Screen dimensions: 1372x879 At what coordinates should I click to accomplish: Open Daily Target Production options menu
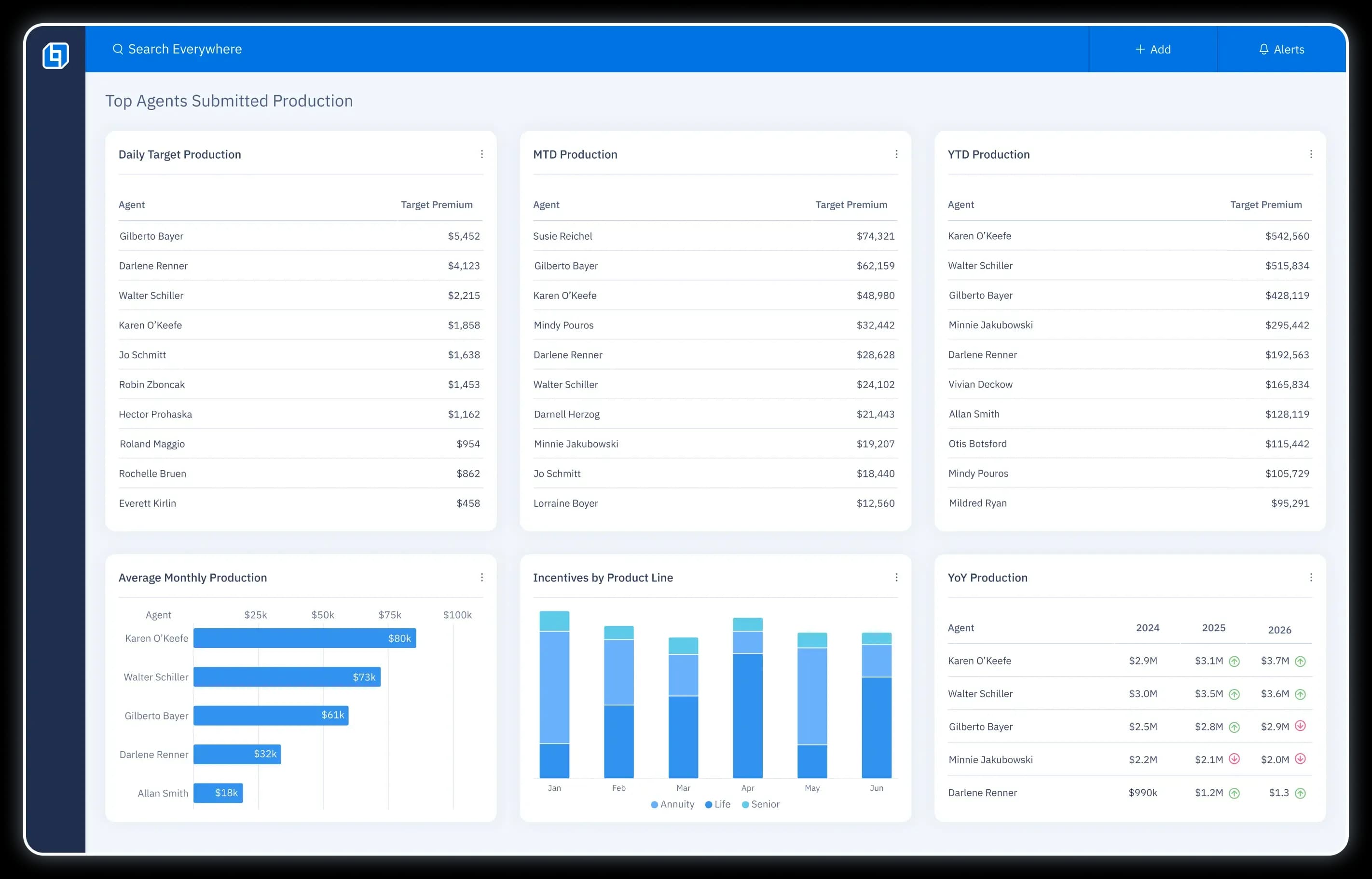click(x=482, y=154)
